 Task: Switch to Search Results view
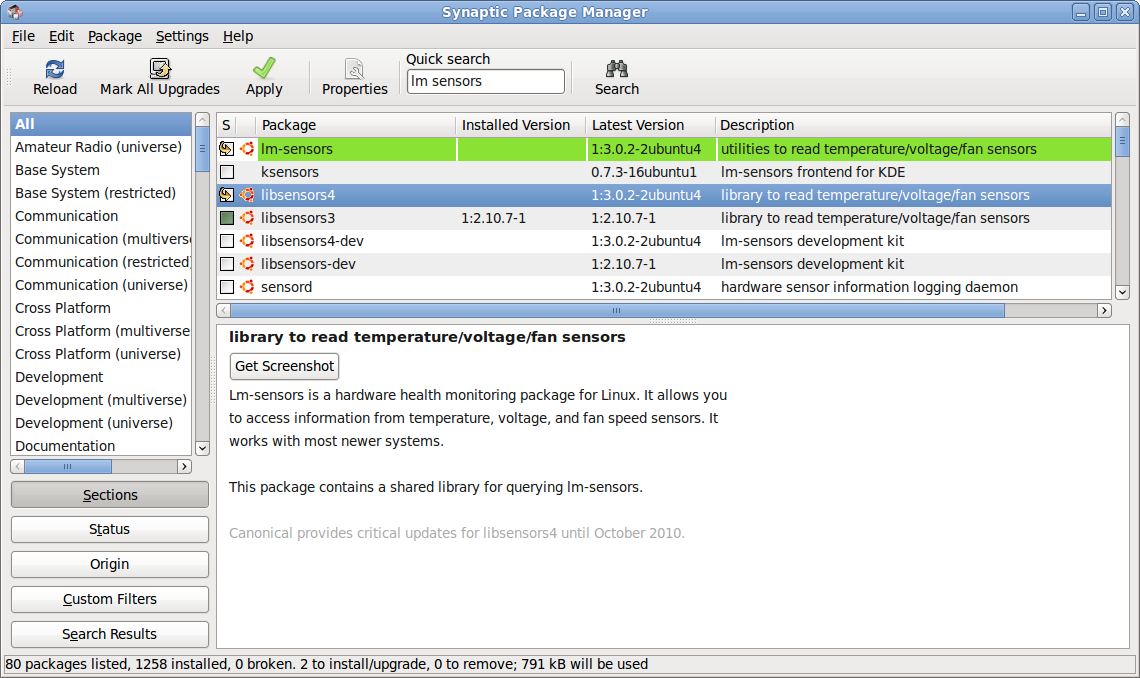(109, 634)
